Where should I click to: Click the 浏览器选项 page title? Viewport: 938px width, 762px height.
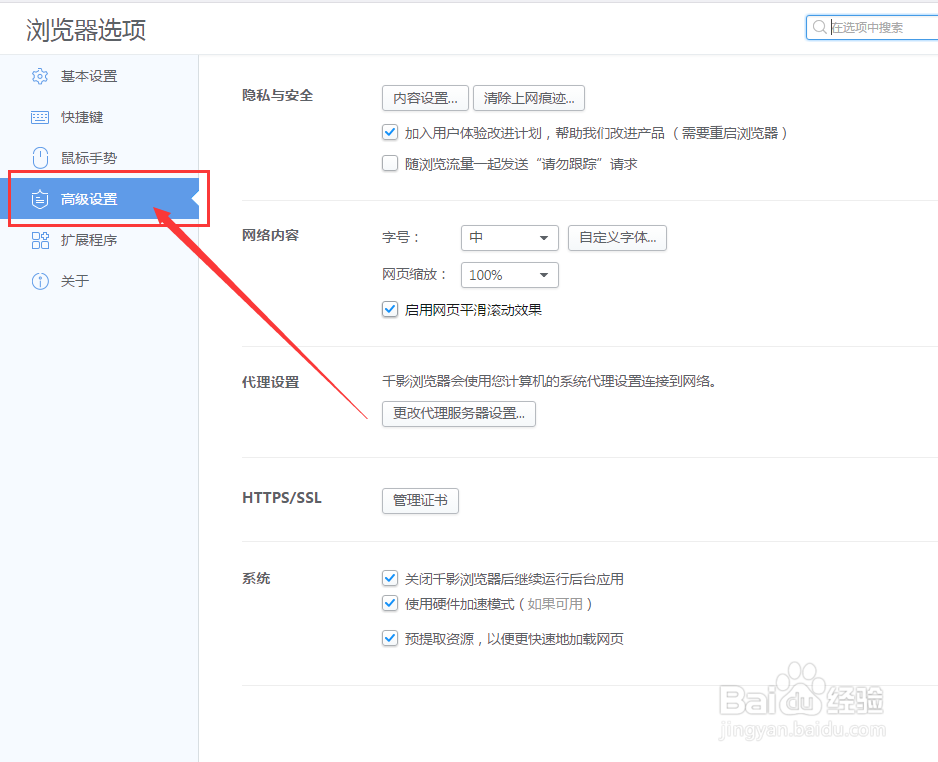tap(86, 30)
